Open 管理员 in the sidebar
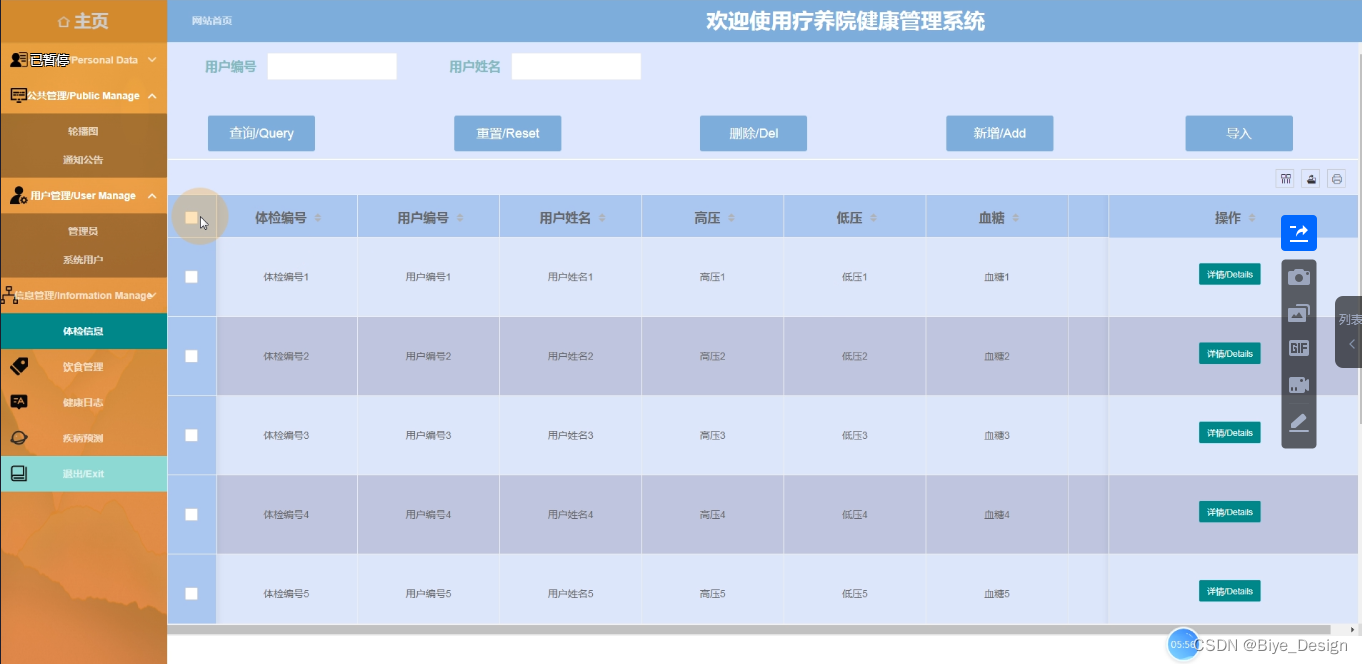The height and width of the screenshot is (664, 1362). [83, 231]
